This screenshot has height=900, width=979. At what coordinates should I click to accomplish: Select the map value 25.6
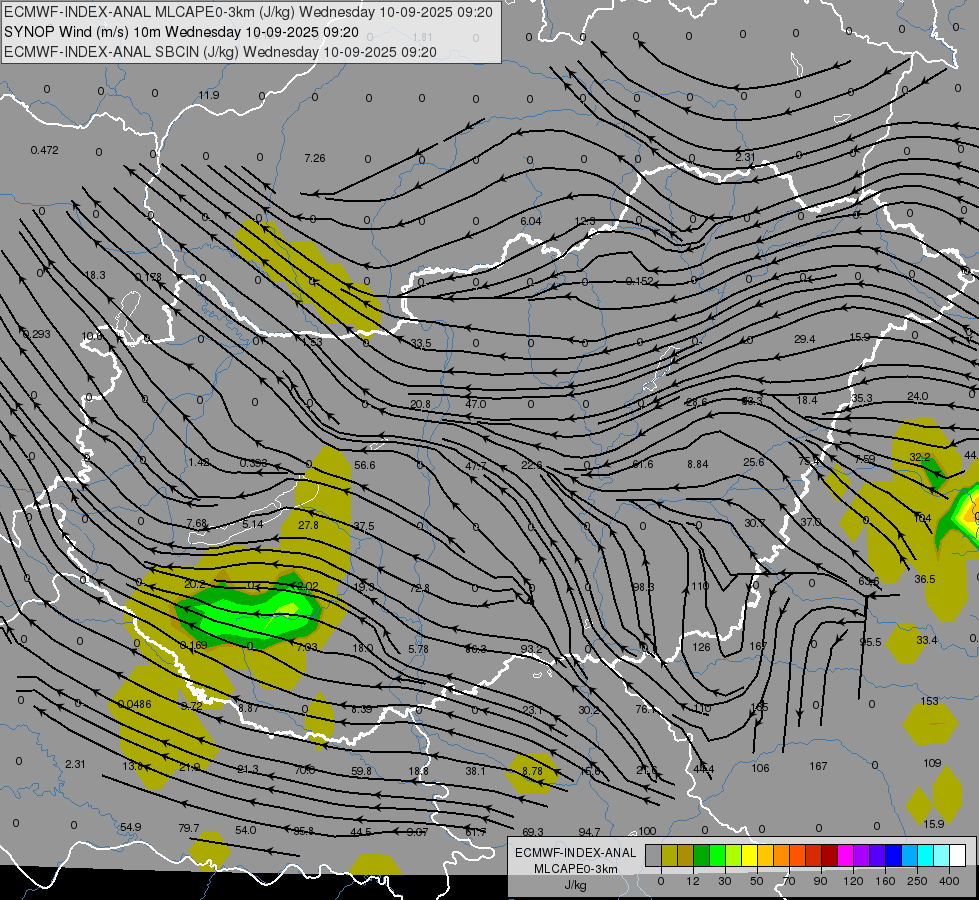point(754,462)
